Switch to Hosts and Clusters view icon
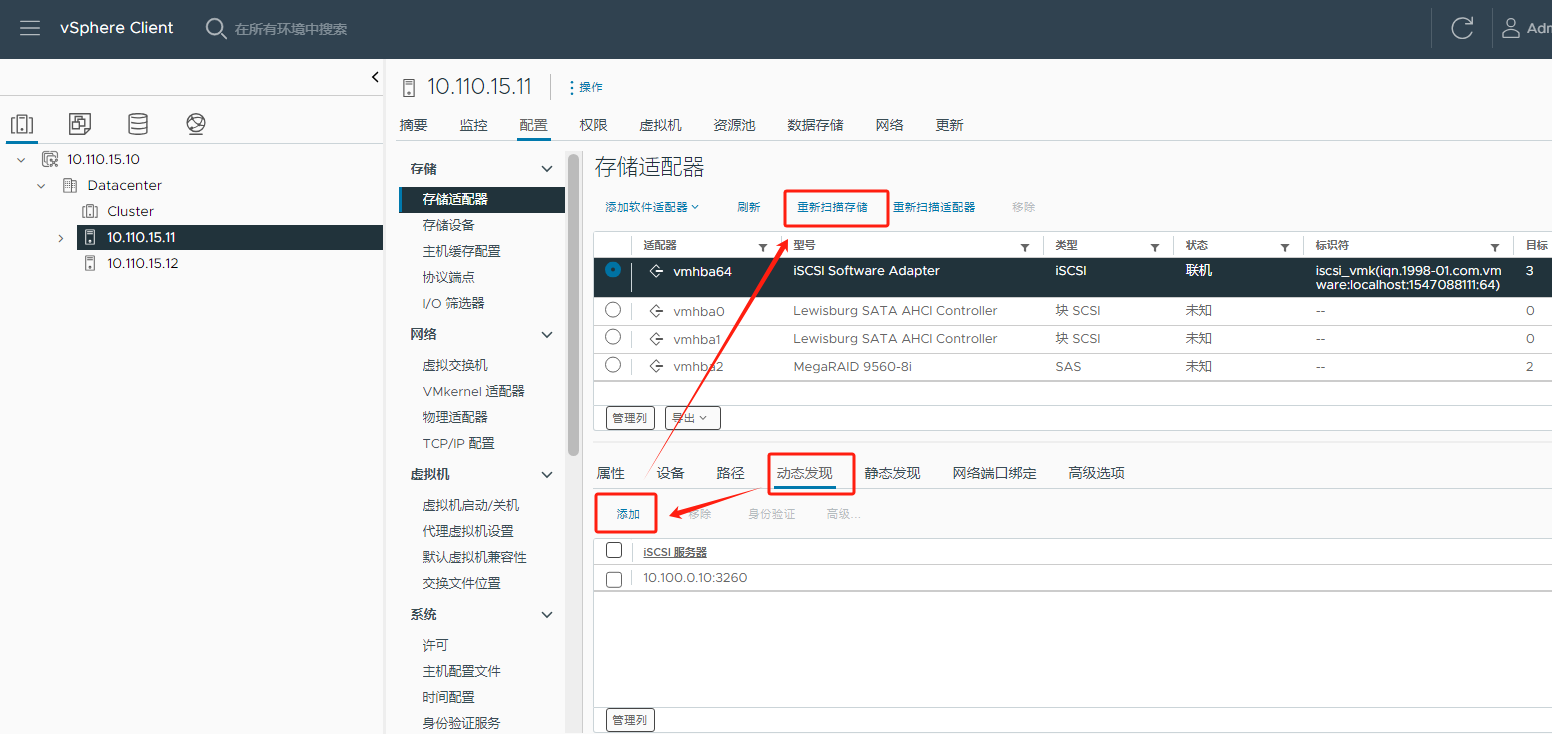The height and width of the screenshot is (734, 1552). (x=22, y=124)
